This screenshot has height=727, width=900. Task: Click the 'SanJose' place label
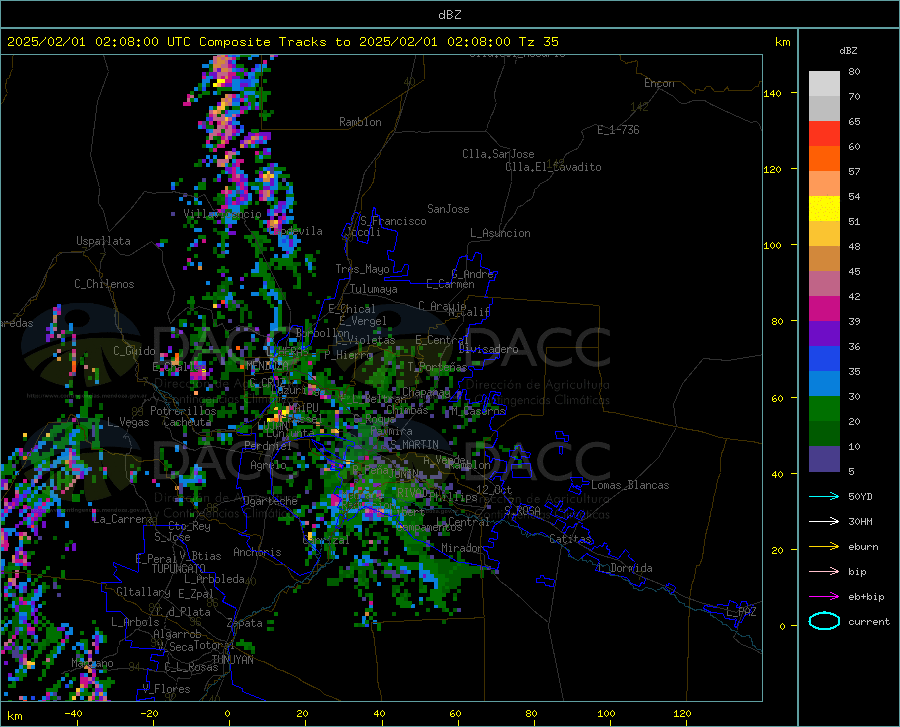point(448,209)
